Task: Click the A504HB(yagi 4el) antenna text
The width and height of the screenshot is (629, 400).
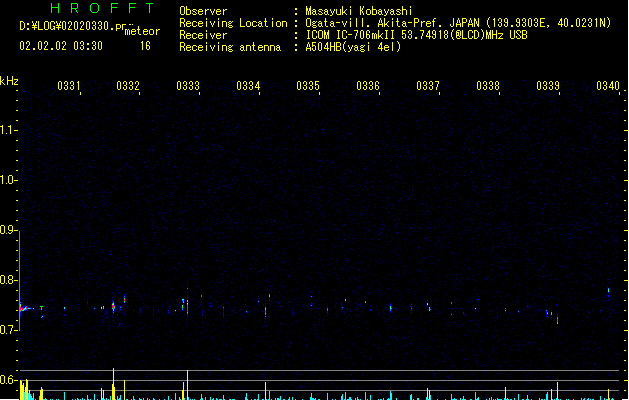Action: coord(353,47)
